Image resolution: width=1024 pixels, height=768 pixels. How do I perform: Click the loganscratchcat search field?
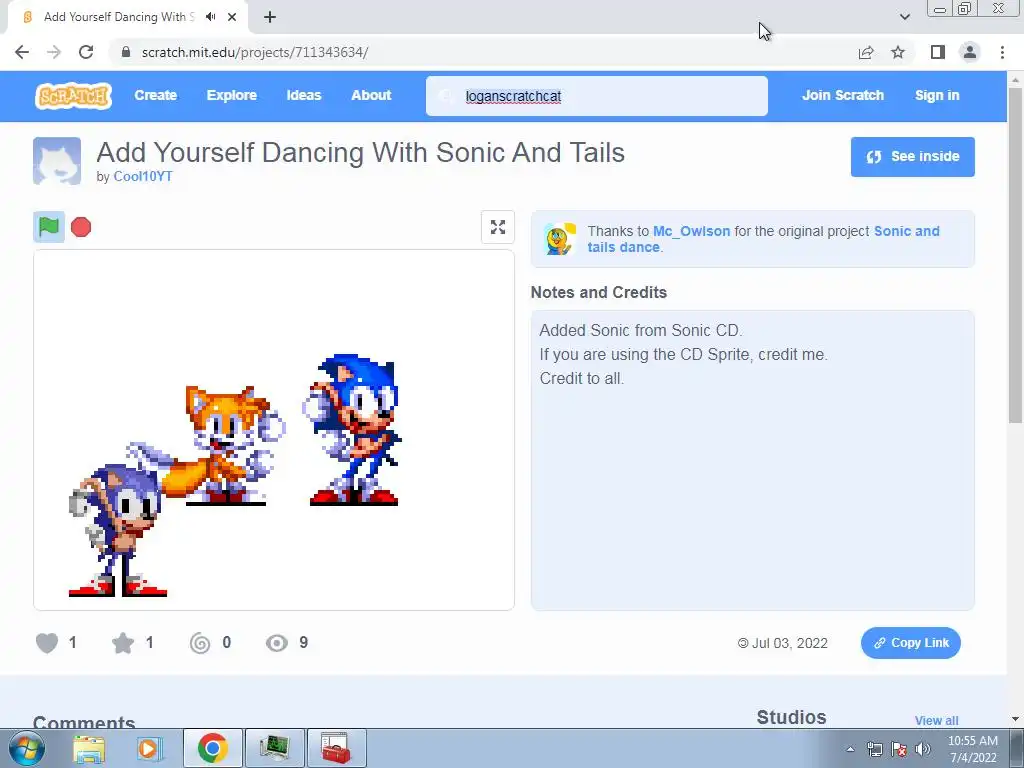click(x=597, y=96)
